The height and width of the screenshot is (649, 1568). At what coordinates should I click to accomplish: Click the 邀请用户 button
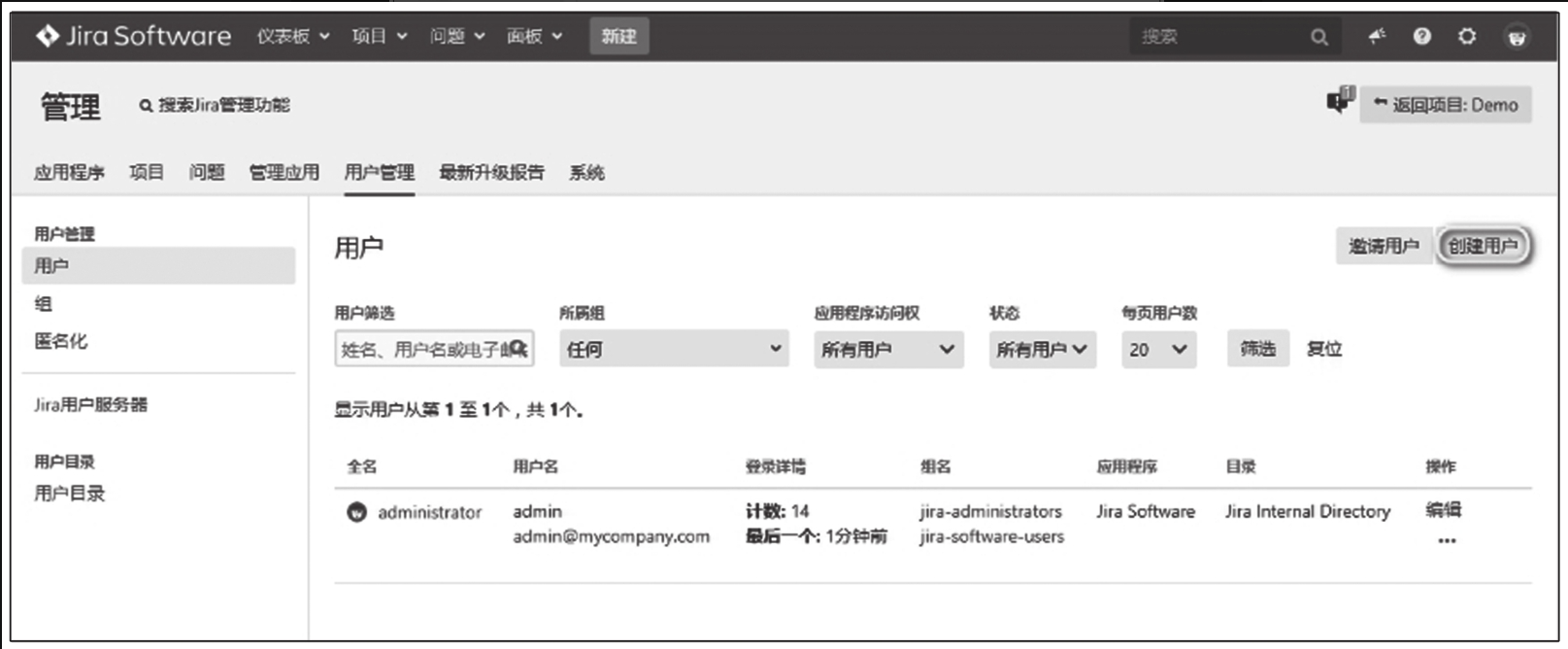(x=1384, y=246)
